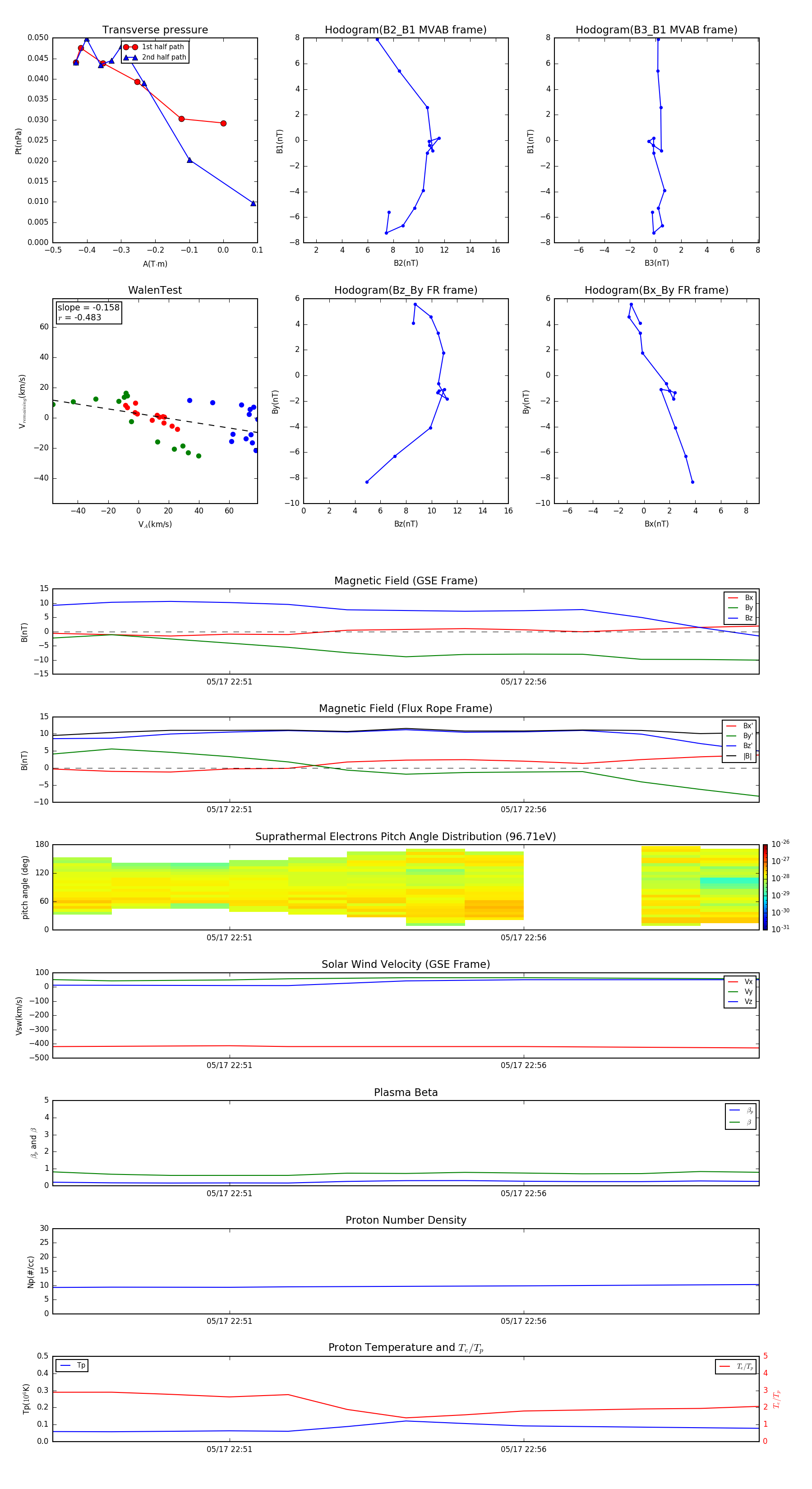Click the 'Proton Number Density' title
This screenshot has width=812, height=1489.
[406, 1220]
